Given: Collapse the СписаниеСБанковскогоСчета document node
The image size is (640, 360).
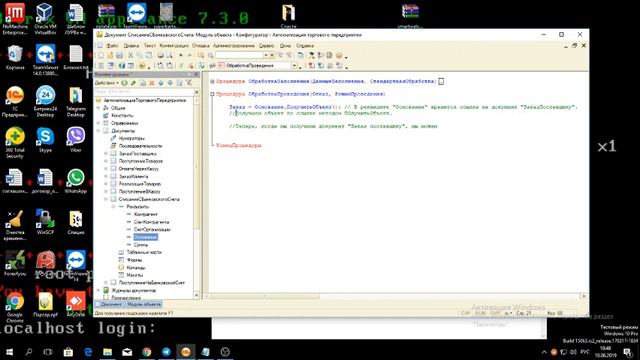Looking at the screenshot, I should pos(106,199).
